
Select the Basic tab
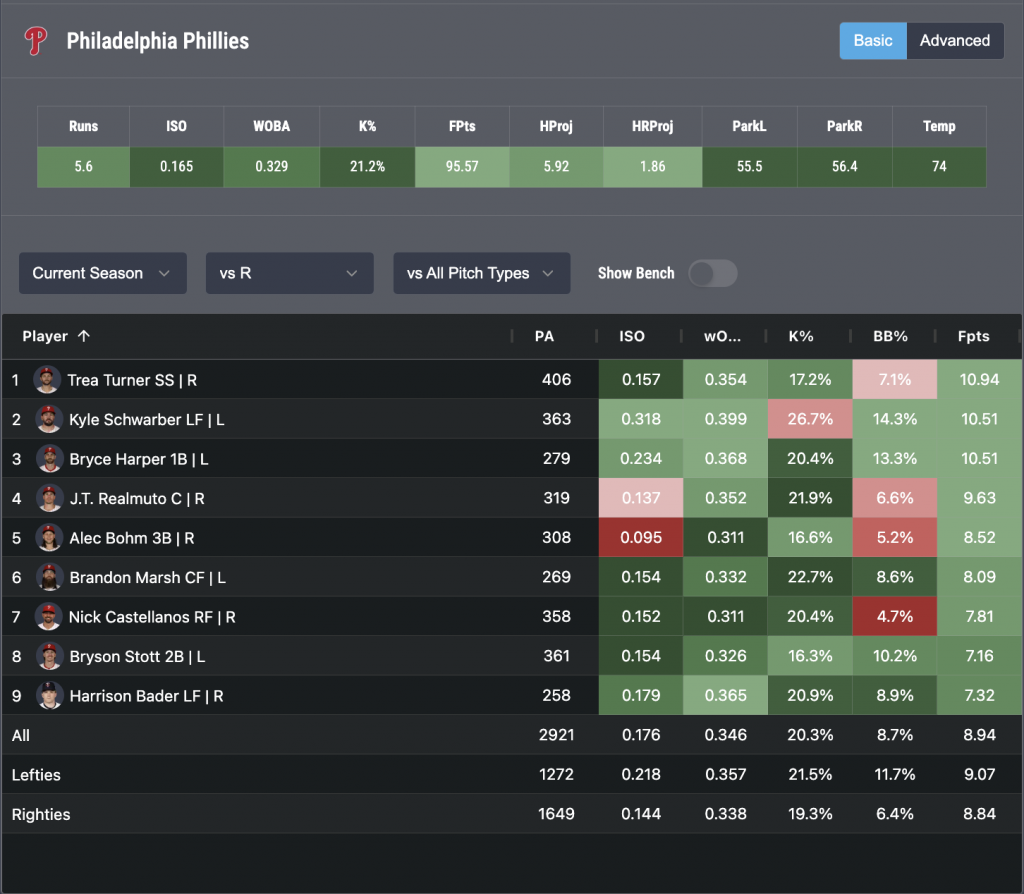coord(872,41)
